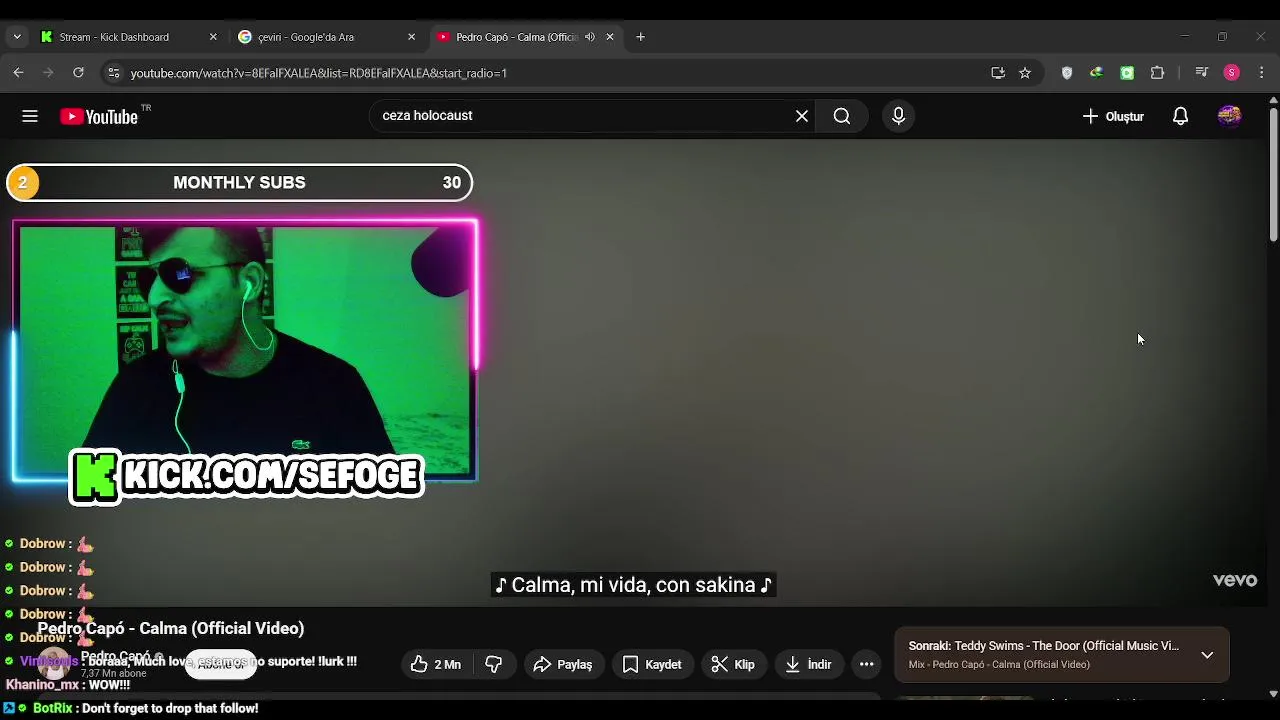The width and height of the screenshot is (1280, 720).
Task: Click the Abone ol subscribe button
Action: point(221,664)
